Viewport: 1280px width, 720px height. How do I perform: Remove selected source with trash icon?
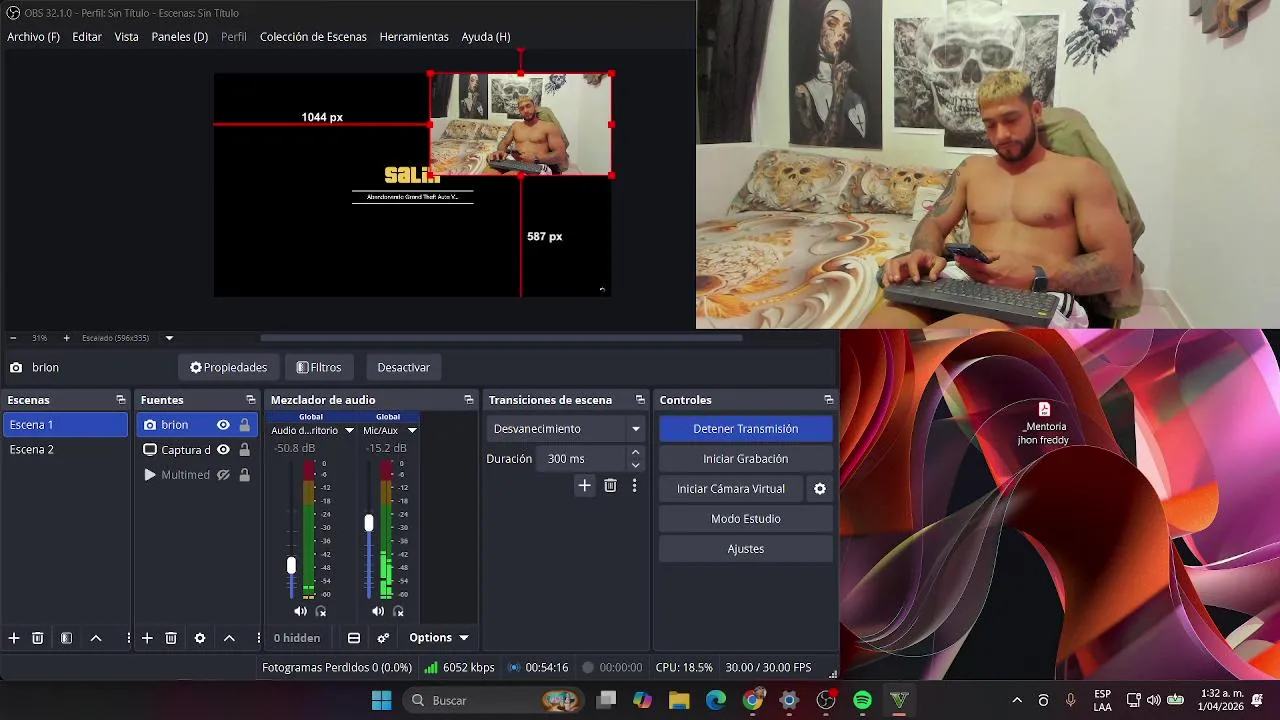click(x=171, y=638)
